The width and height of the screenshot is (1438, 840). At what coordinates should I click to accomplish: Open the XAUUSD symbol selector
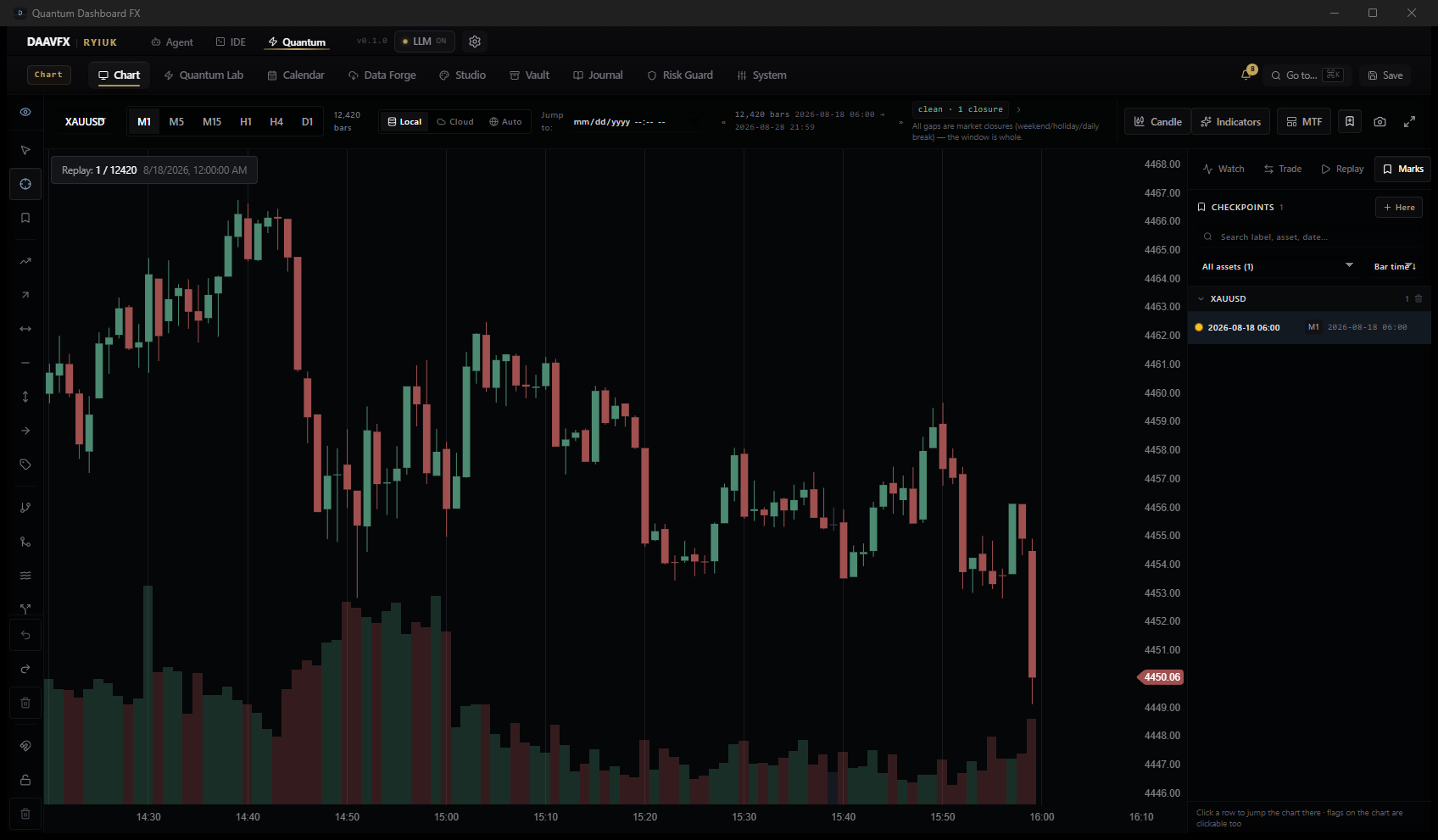point(85,122)
